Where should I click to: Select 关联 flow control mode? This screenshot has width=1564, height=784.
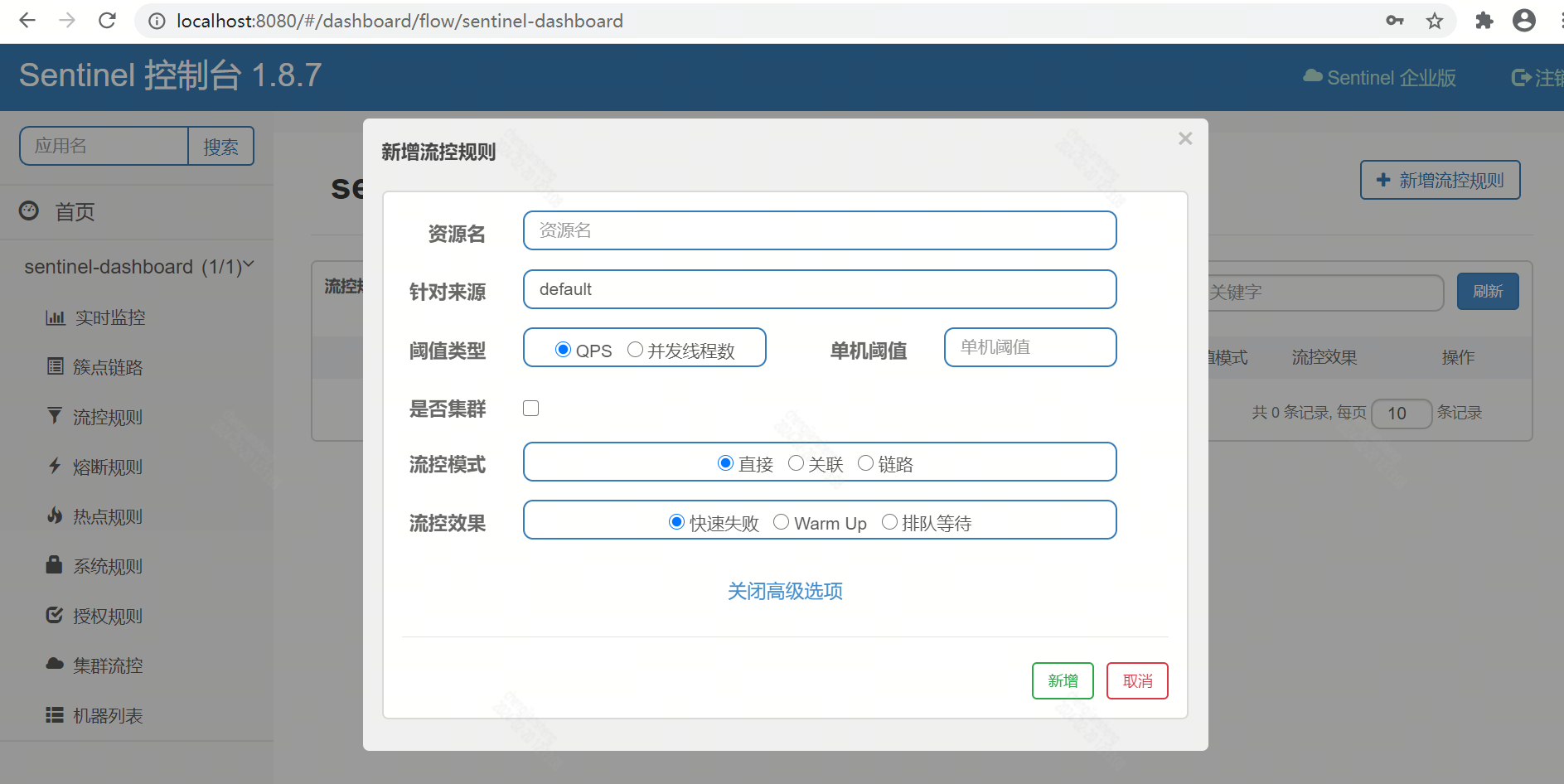pyautogui.click(x=796, y=462)
